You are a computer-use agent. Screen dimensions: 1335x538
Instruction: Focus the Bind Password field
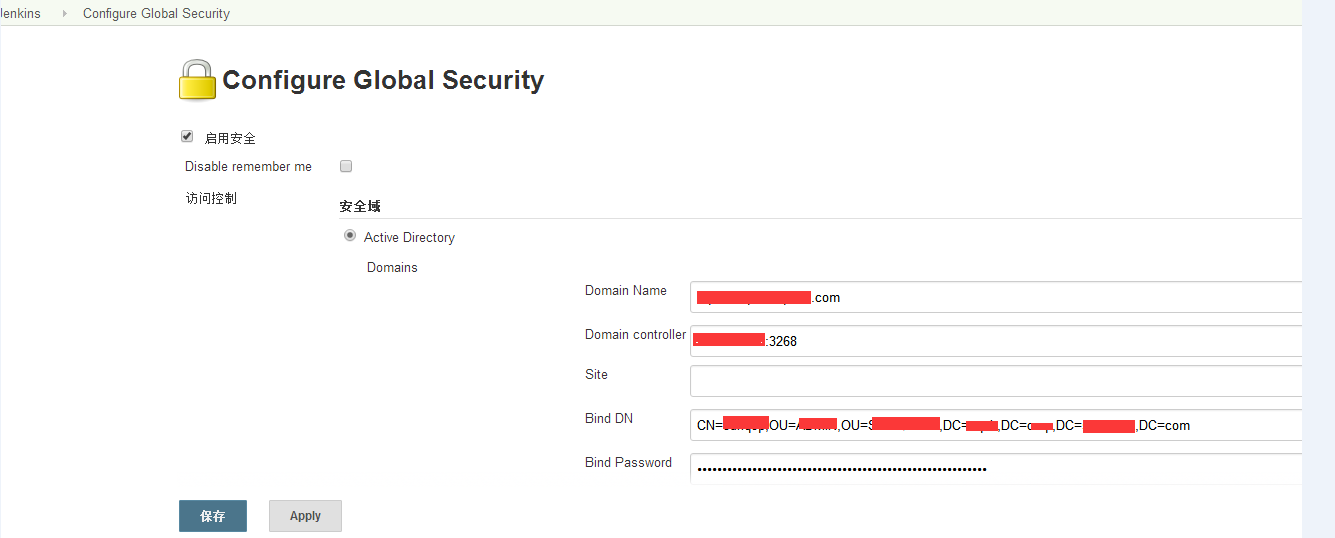coord(996,468)
